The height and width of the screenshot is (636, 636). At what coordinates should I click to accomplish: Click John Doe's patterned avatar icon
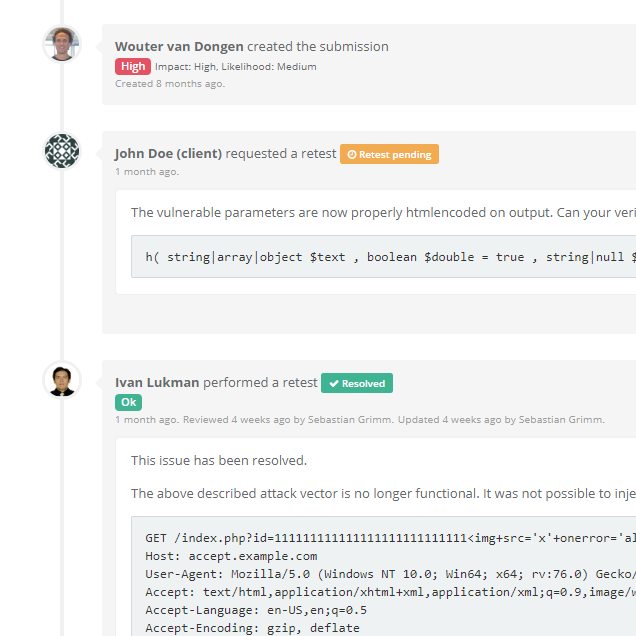(62, 151)
